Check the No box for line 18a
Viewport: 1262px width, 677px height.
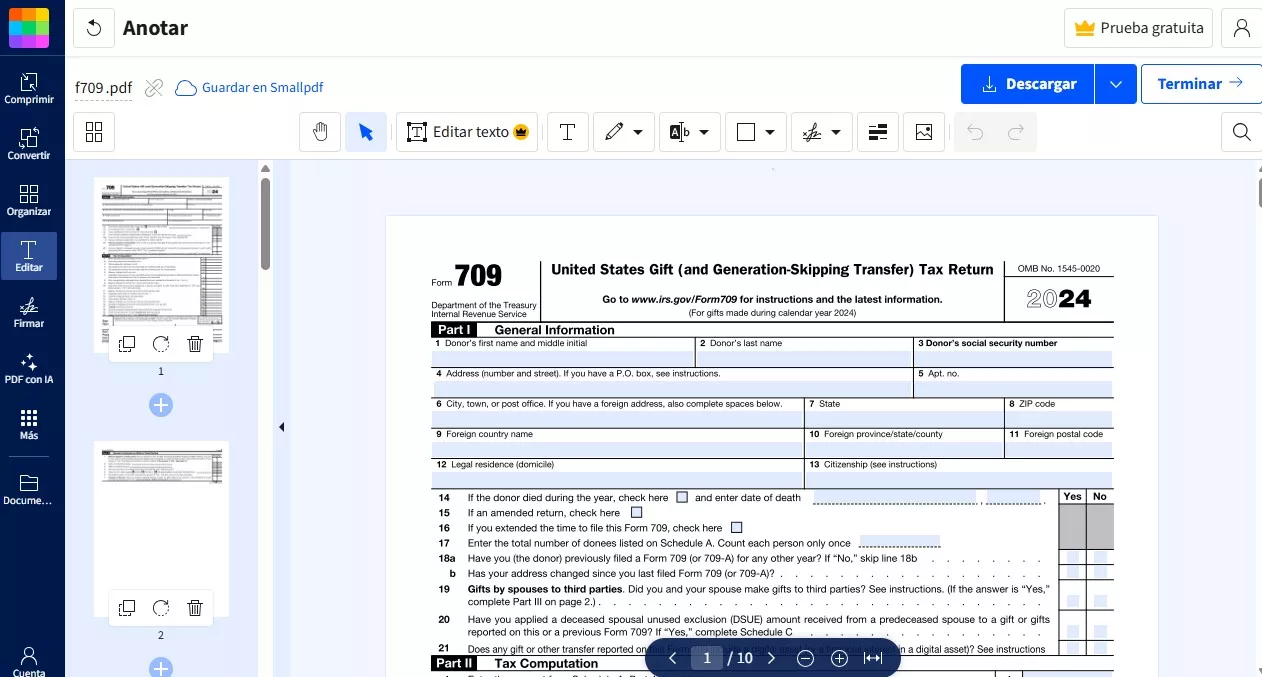[1100, 558]
